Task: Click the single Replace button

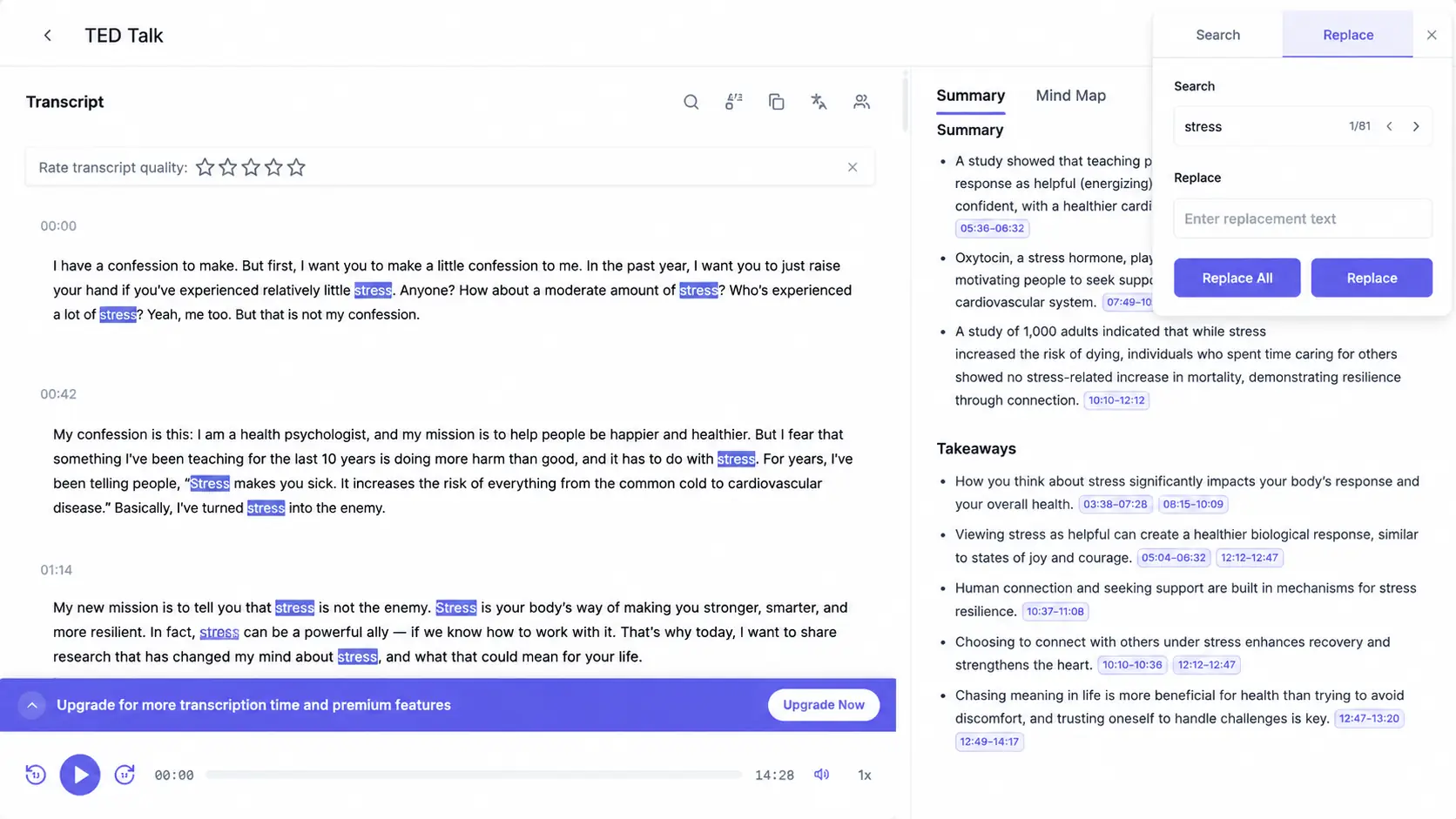Action: pos(1372,278)
